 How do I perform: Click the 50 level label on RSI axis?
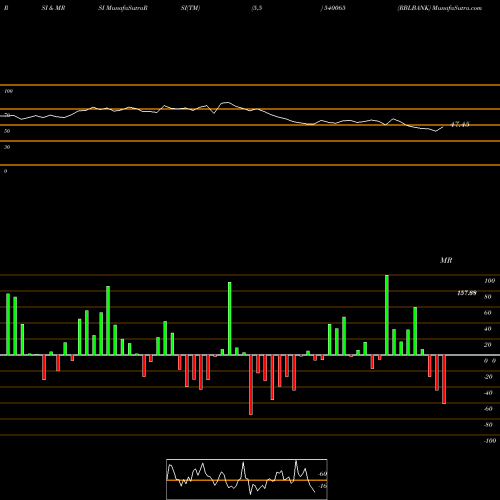click(x=7, y=131)
